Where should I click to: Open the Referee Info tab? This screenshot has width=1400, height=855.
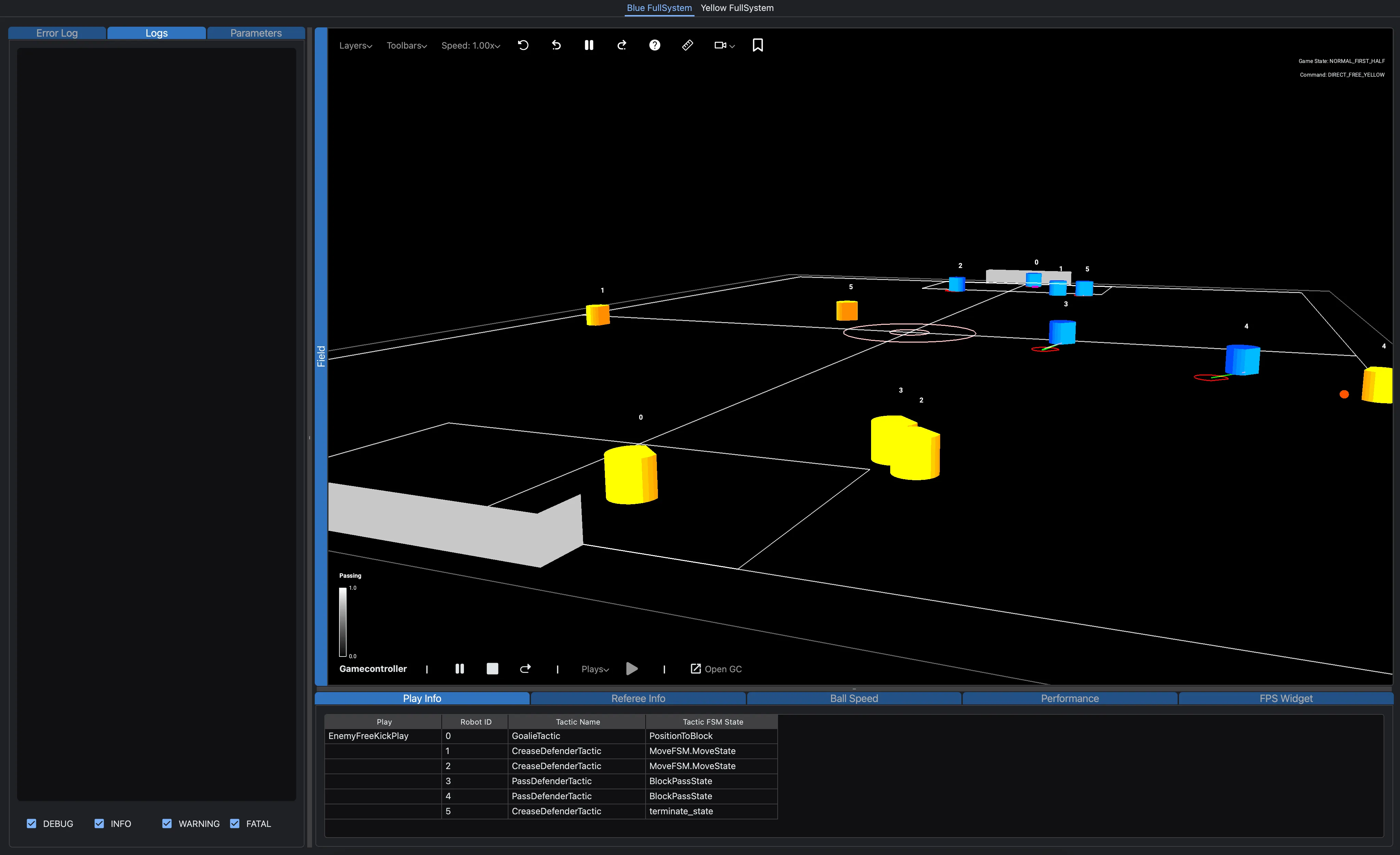[x=638, y=698]
